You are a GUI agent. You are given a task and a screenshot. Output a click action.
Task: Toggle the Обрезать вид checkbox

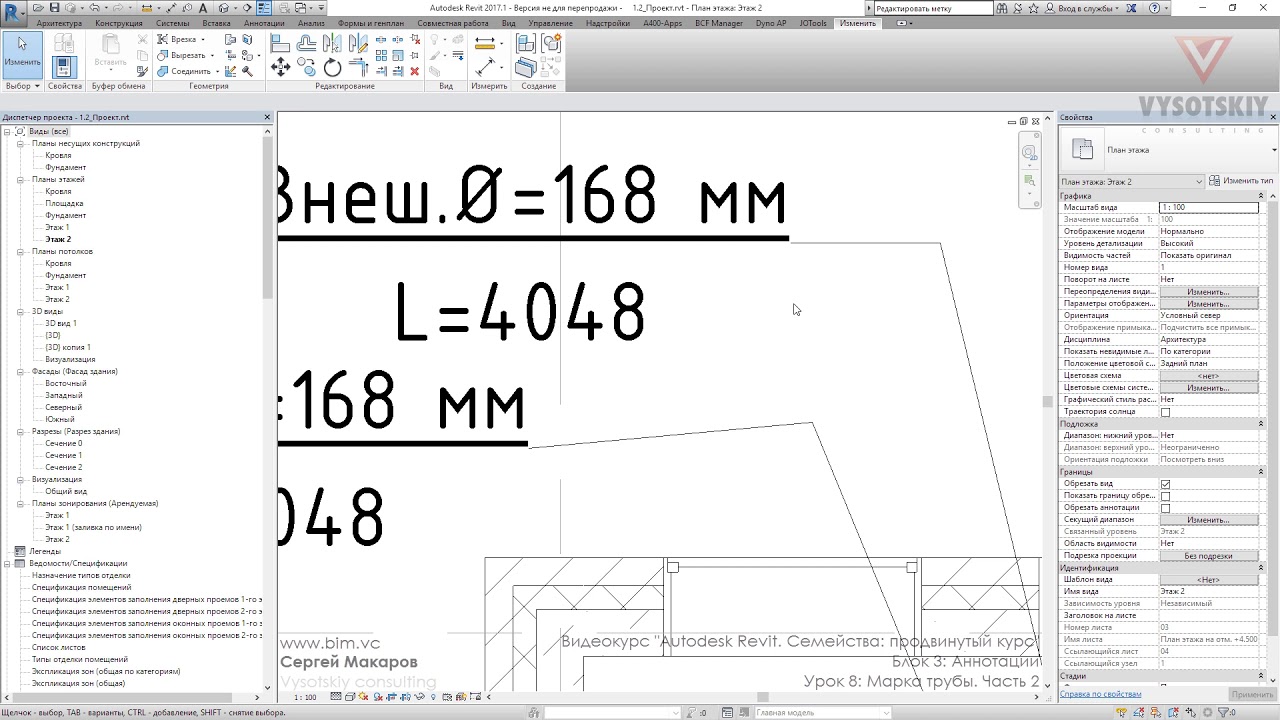1165,484
